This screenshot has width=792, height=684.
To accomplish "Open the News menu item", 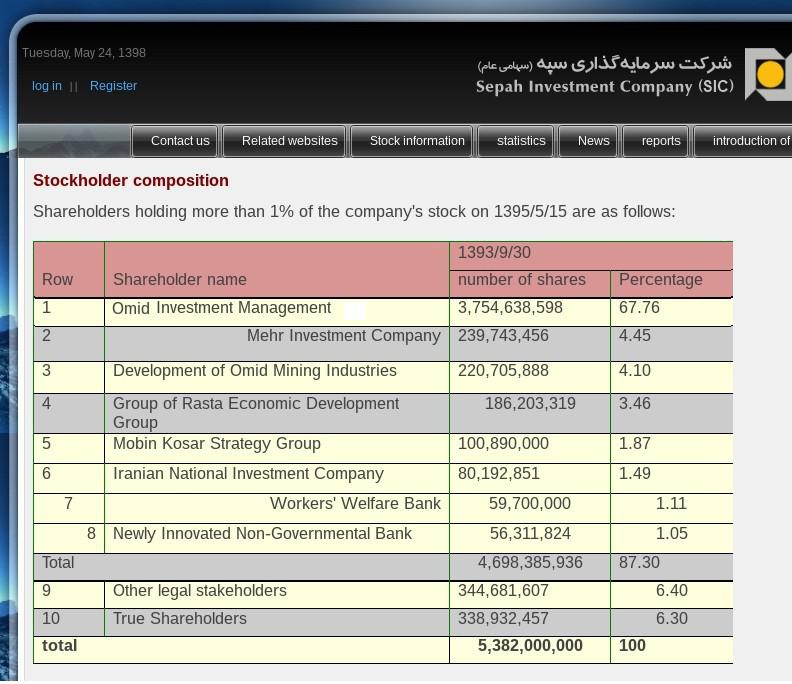I will [x=588, y=141].
